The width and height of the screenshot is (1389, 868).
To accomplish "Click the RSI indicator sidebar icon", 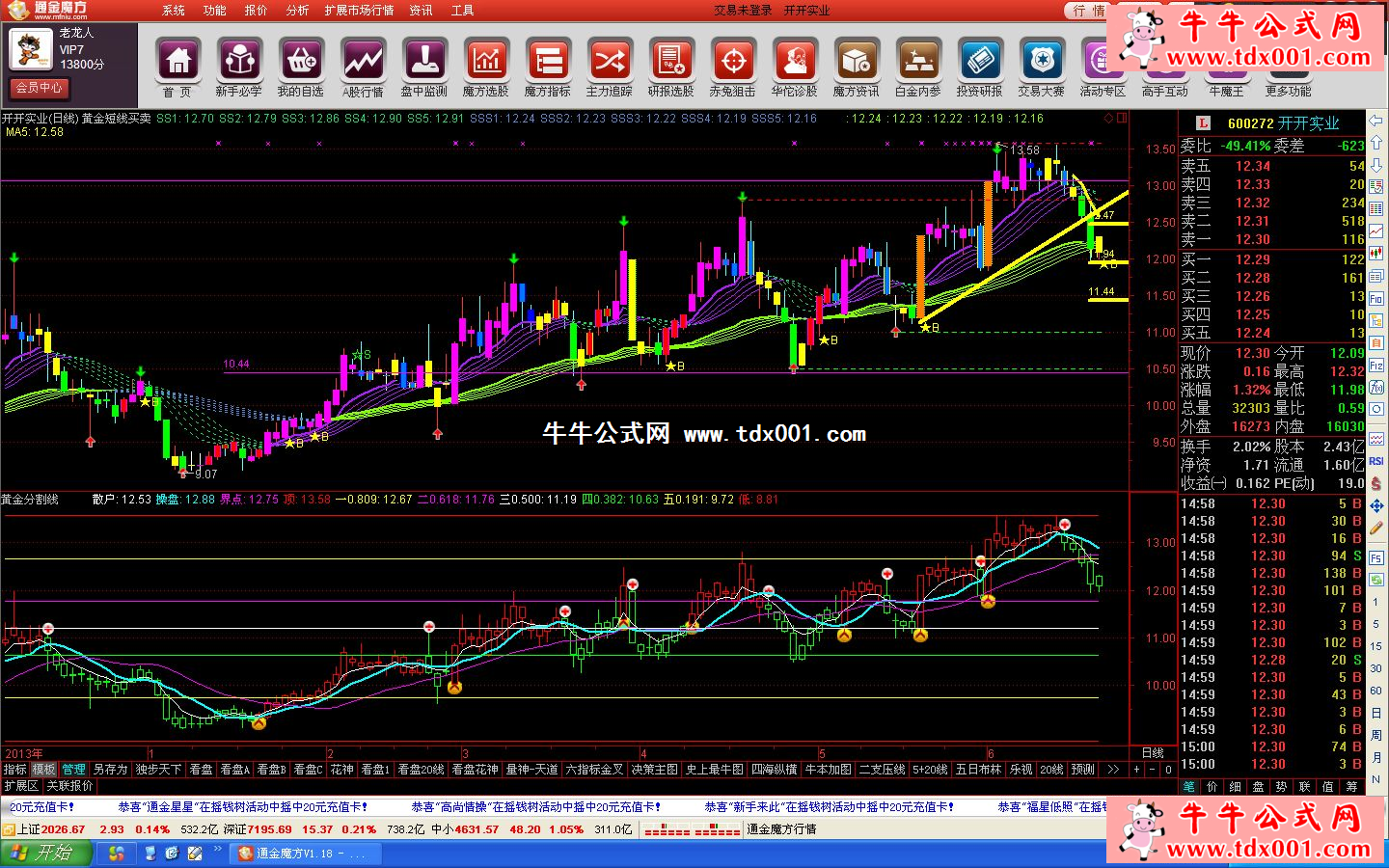I will click(x=1376, y=461).
